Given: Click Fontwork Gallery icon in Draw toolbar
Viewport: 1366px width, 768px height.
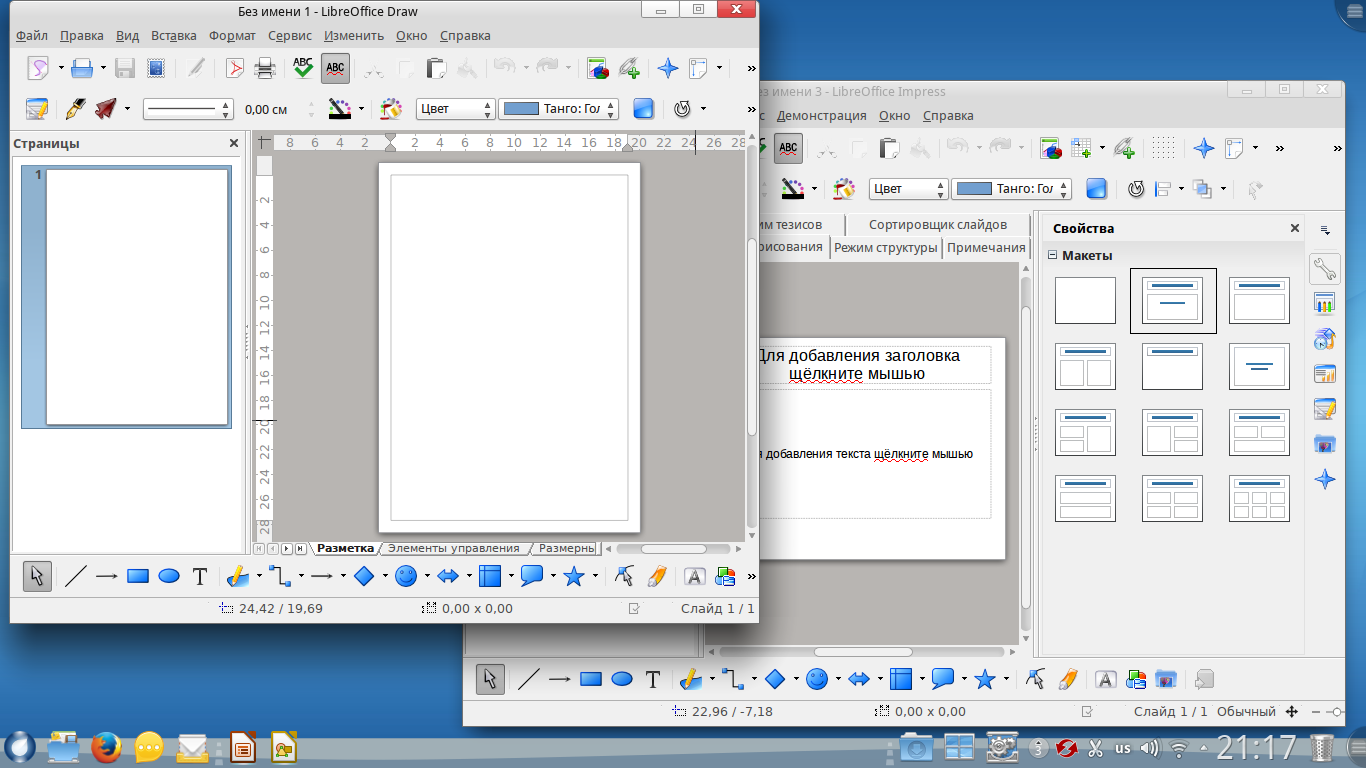Looking at the screenshot, I should tap(694, 576).
